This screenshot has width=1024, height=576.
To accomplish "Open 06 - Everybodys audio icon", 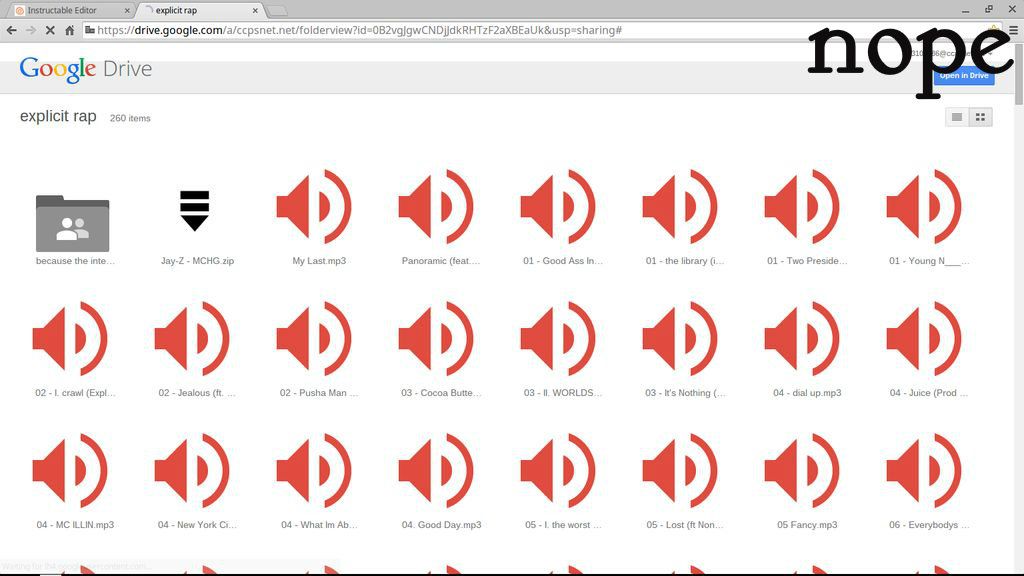I will pos(924,471).
